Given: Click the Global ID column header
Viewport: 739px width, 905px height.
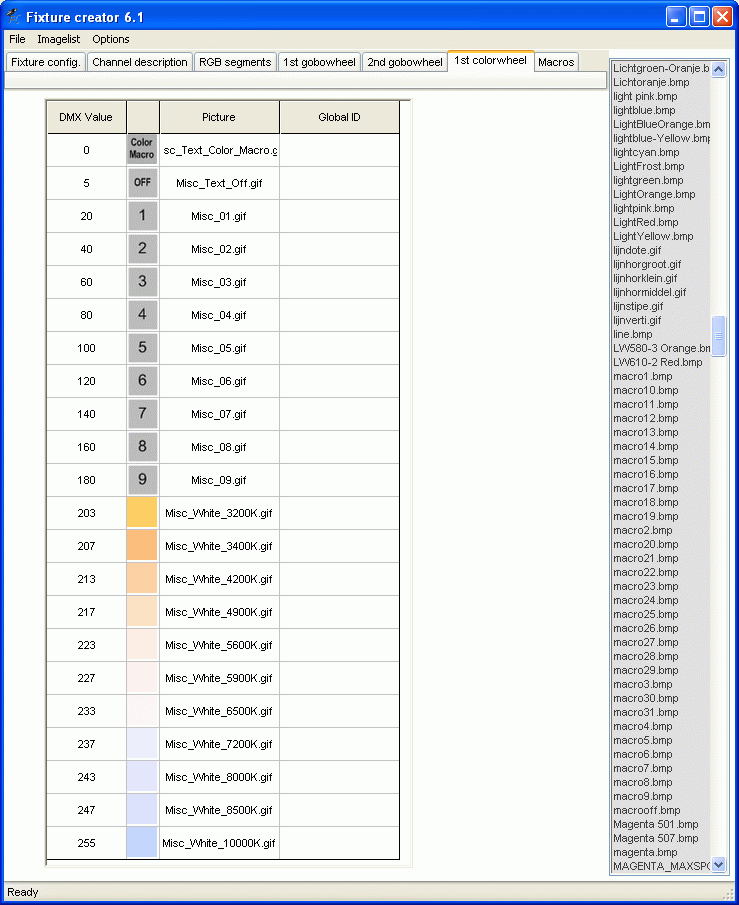Looking at the screenshot, I should (x=339, y=117).
